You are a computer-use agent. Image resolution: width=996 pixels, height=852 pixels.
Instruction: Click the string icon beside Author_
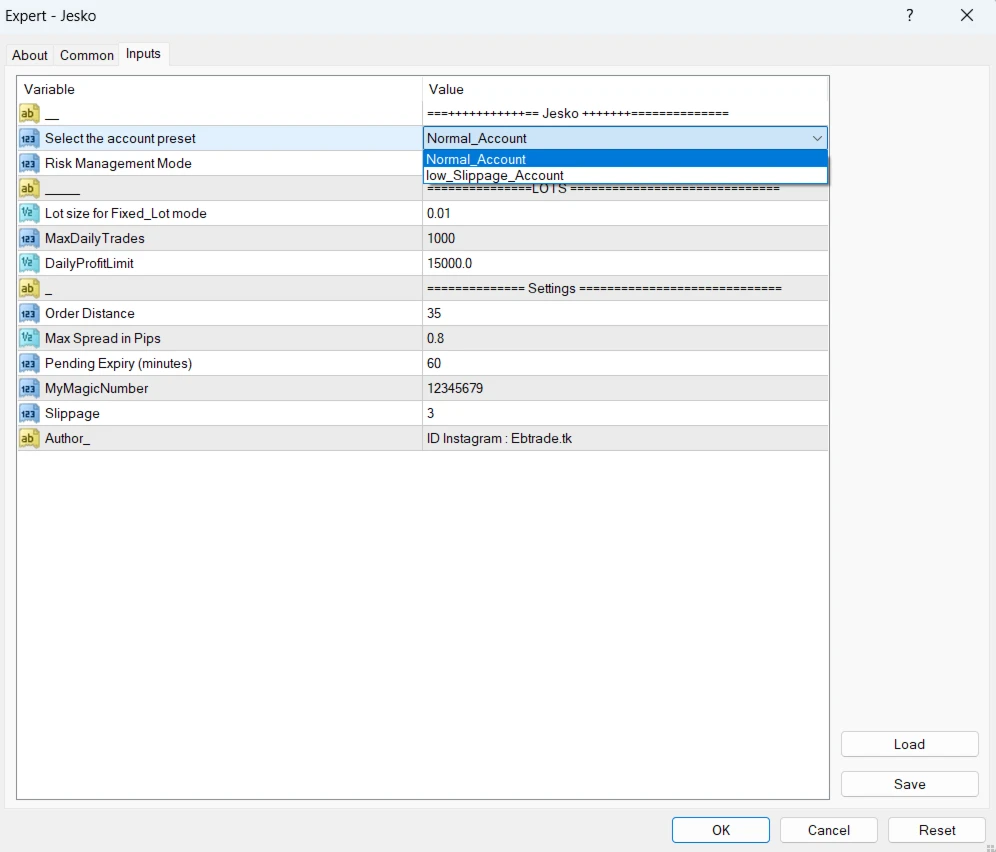29,438
